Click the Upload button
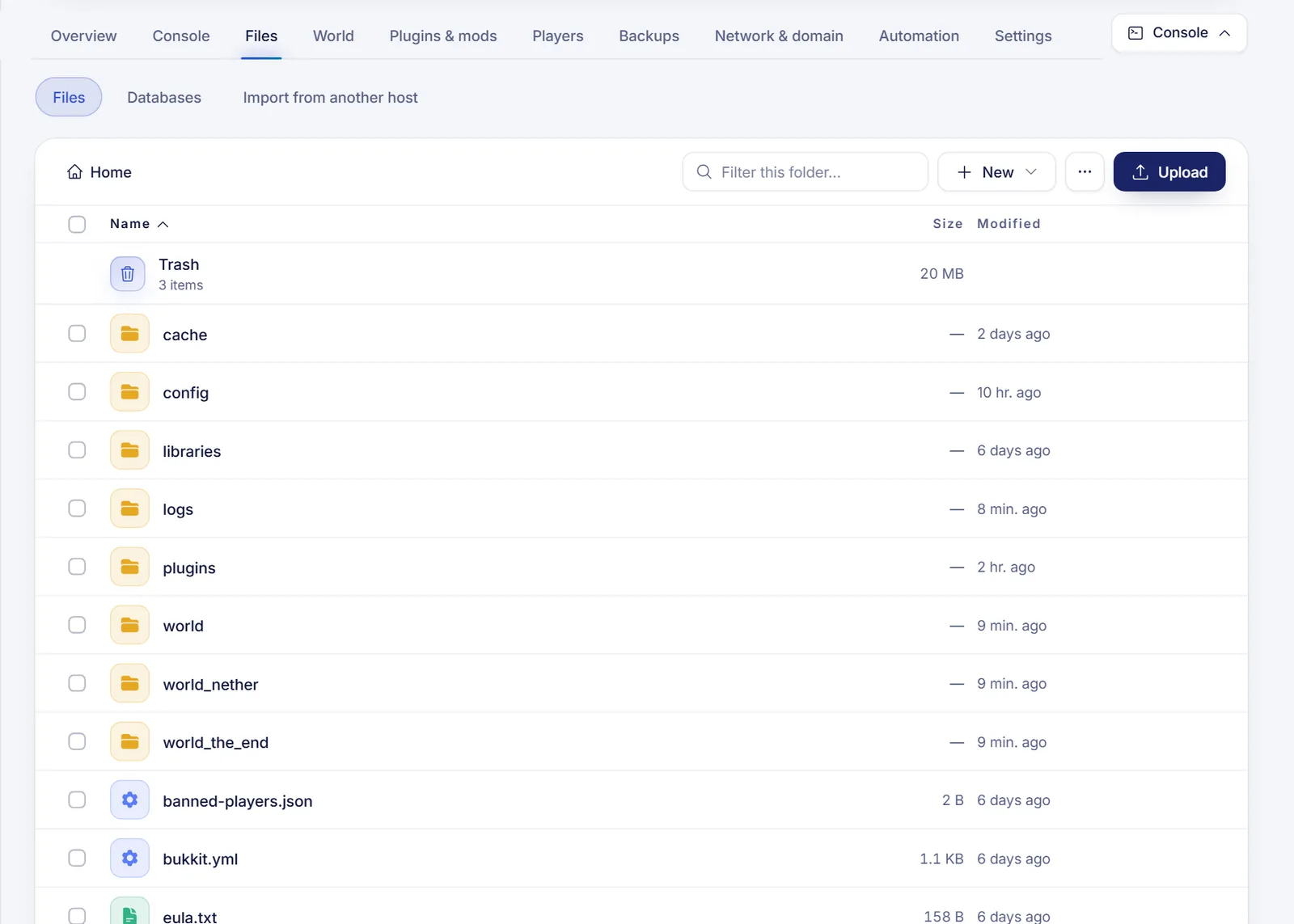Image resolution: width=1294 pixels, height=924 pixels. pos(1169,171)
